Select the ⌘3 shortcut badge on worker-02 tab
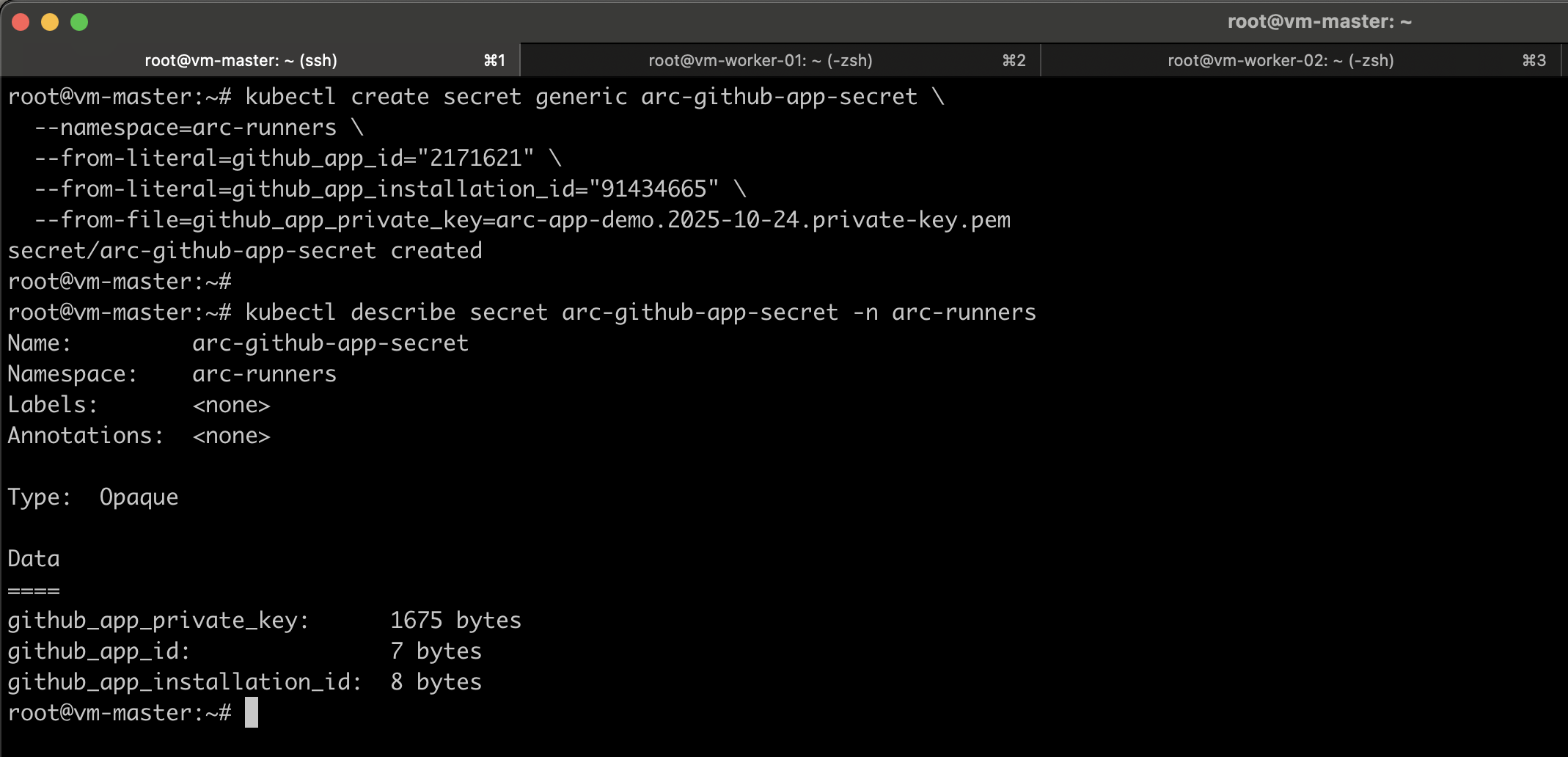Viewport: 1568px width, 757px height. click(1533, 60)
